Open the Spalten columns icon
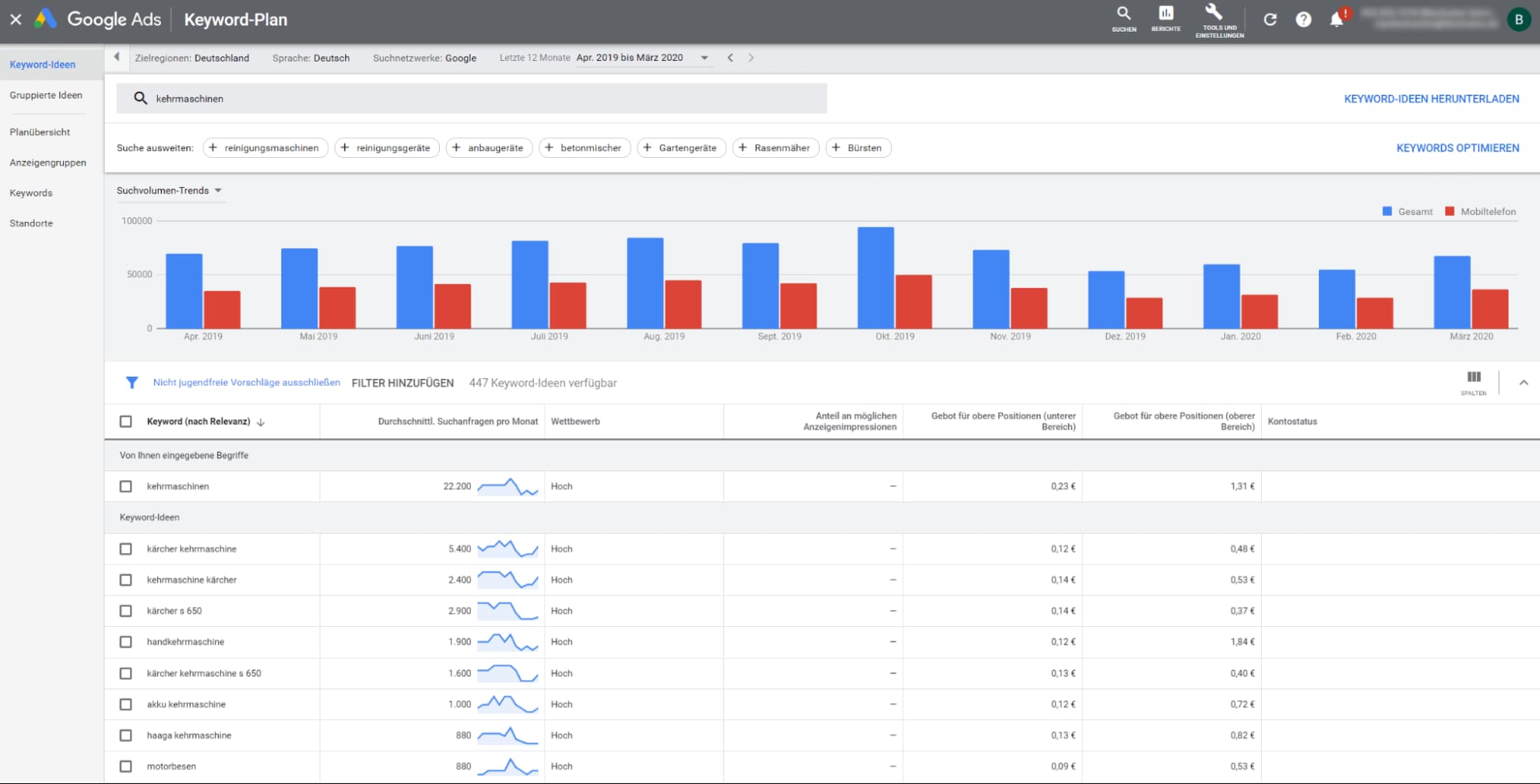The image size is (1540, 784). pos(1474,382)
